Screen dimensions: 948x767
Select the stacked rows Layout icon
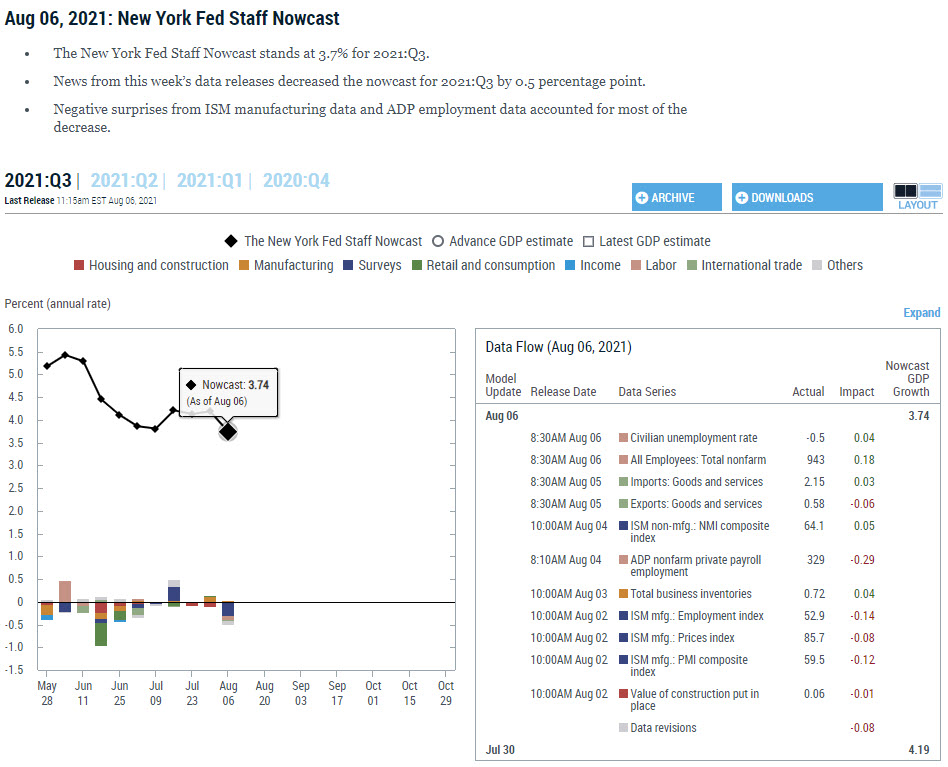coord(930,190)
